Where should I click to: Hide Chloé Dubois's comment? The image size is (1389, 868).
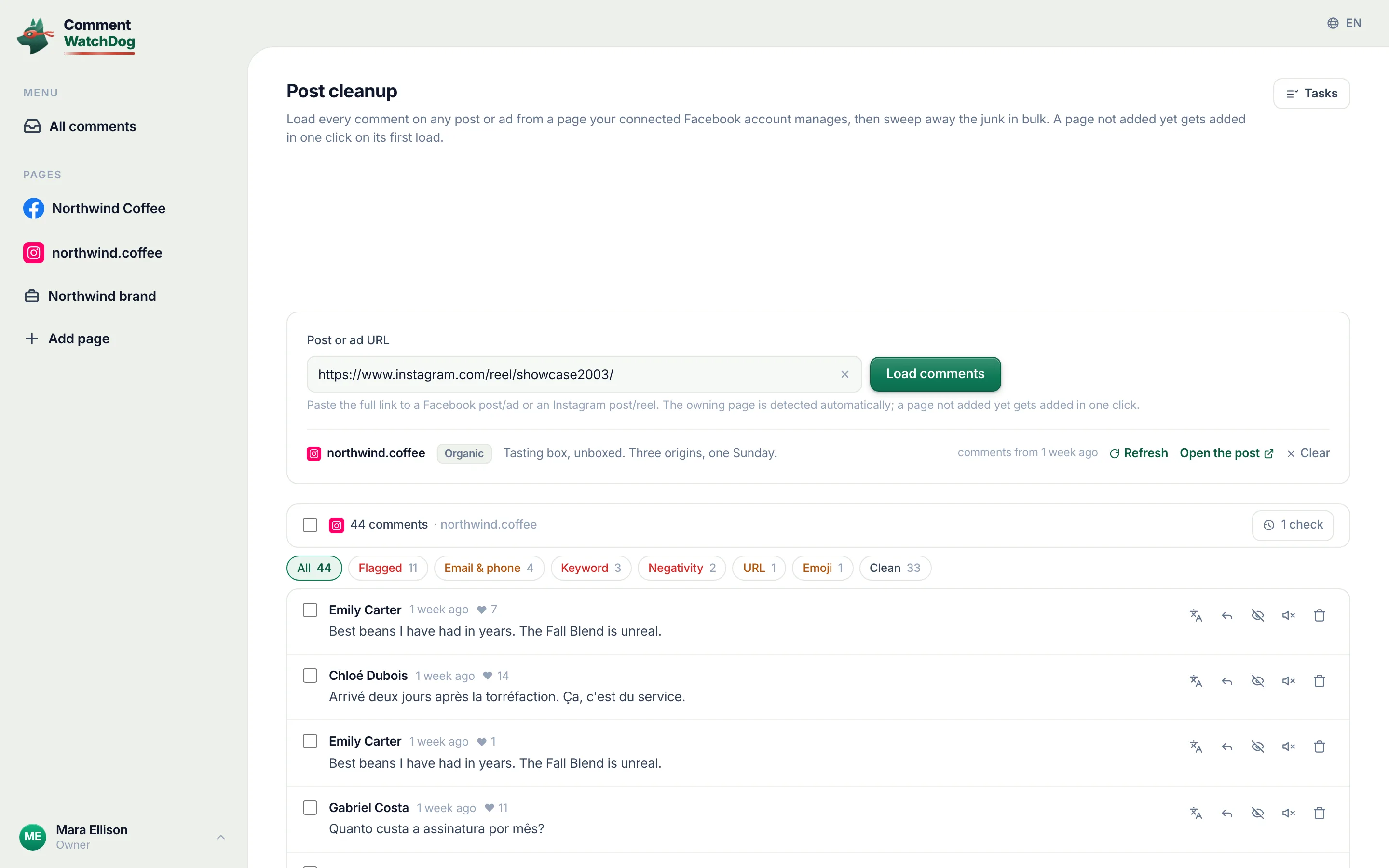point(1257,681)
